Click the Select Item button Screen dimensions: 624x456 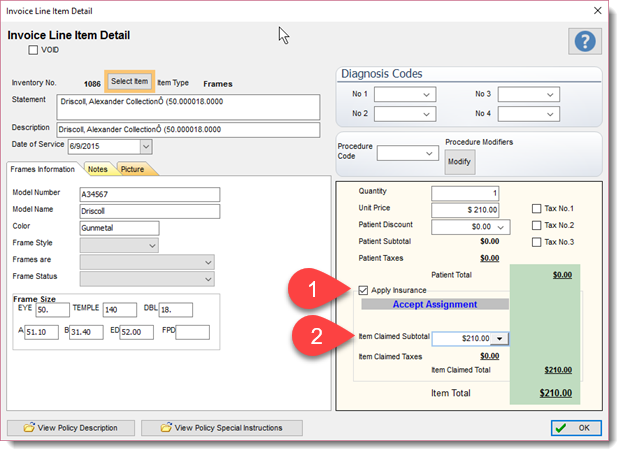tap(129, 82)
